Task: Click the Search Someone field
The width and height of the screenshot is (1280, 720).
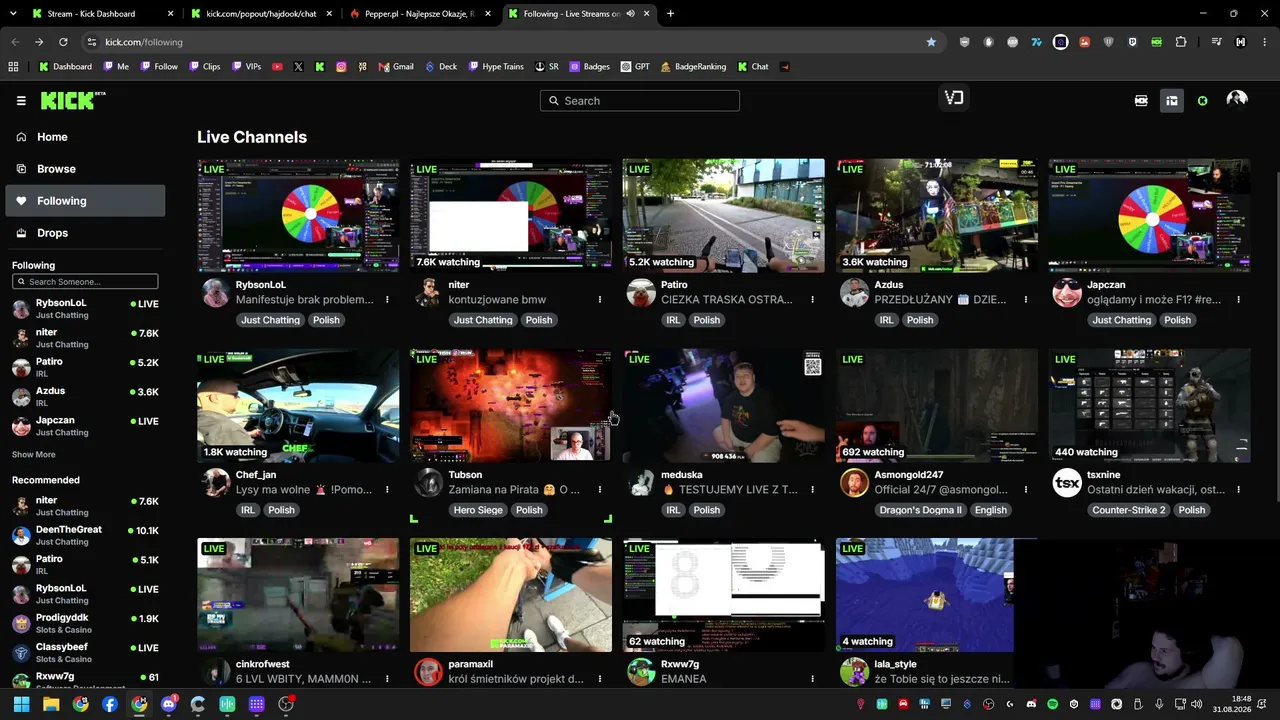Action: coord(85,282)
